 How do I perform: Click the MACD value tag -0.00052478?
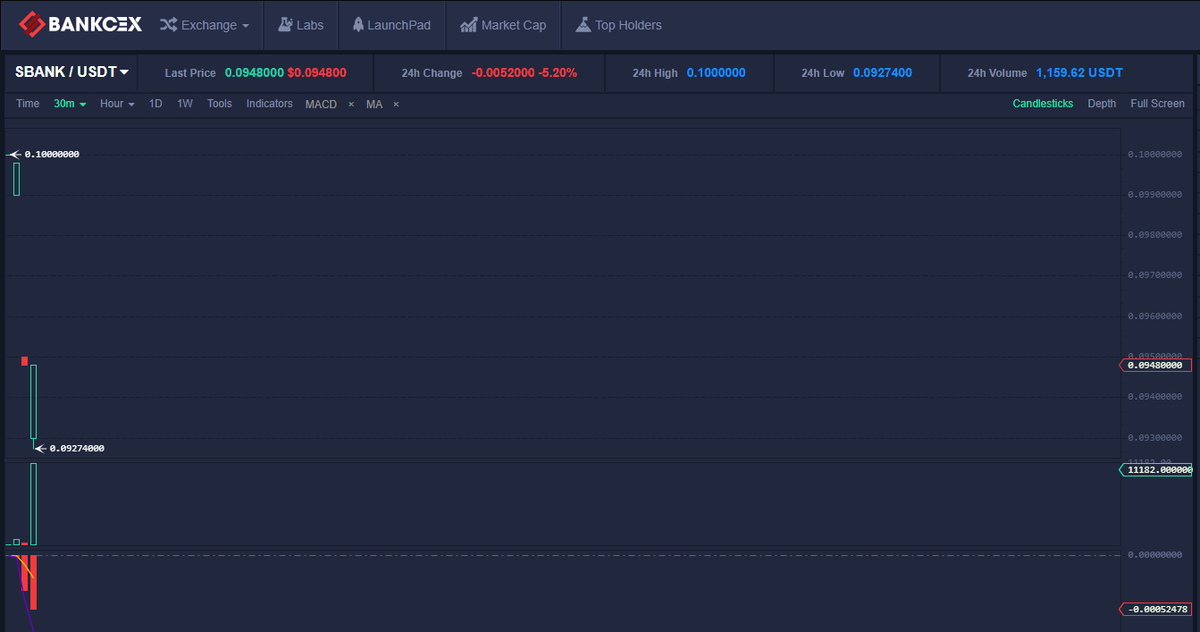click(x=1155, y=609)
